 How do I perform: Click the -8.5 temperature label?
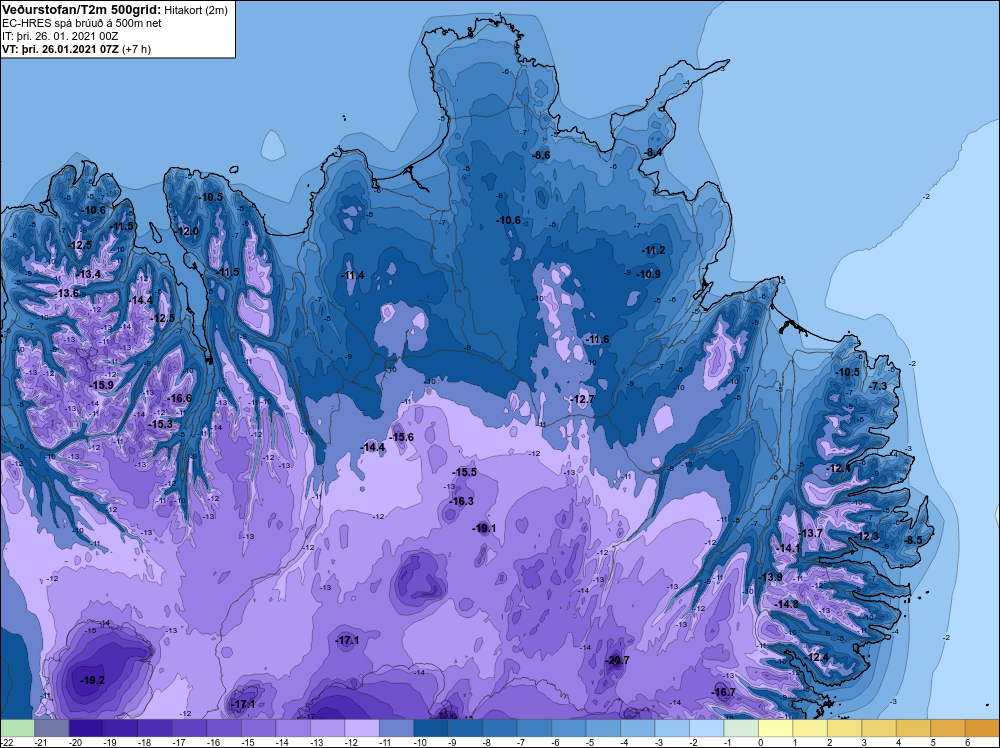[913, 540]
